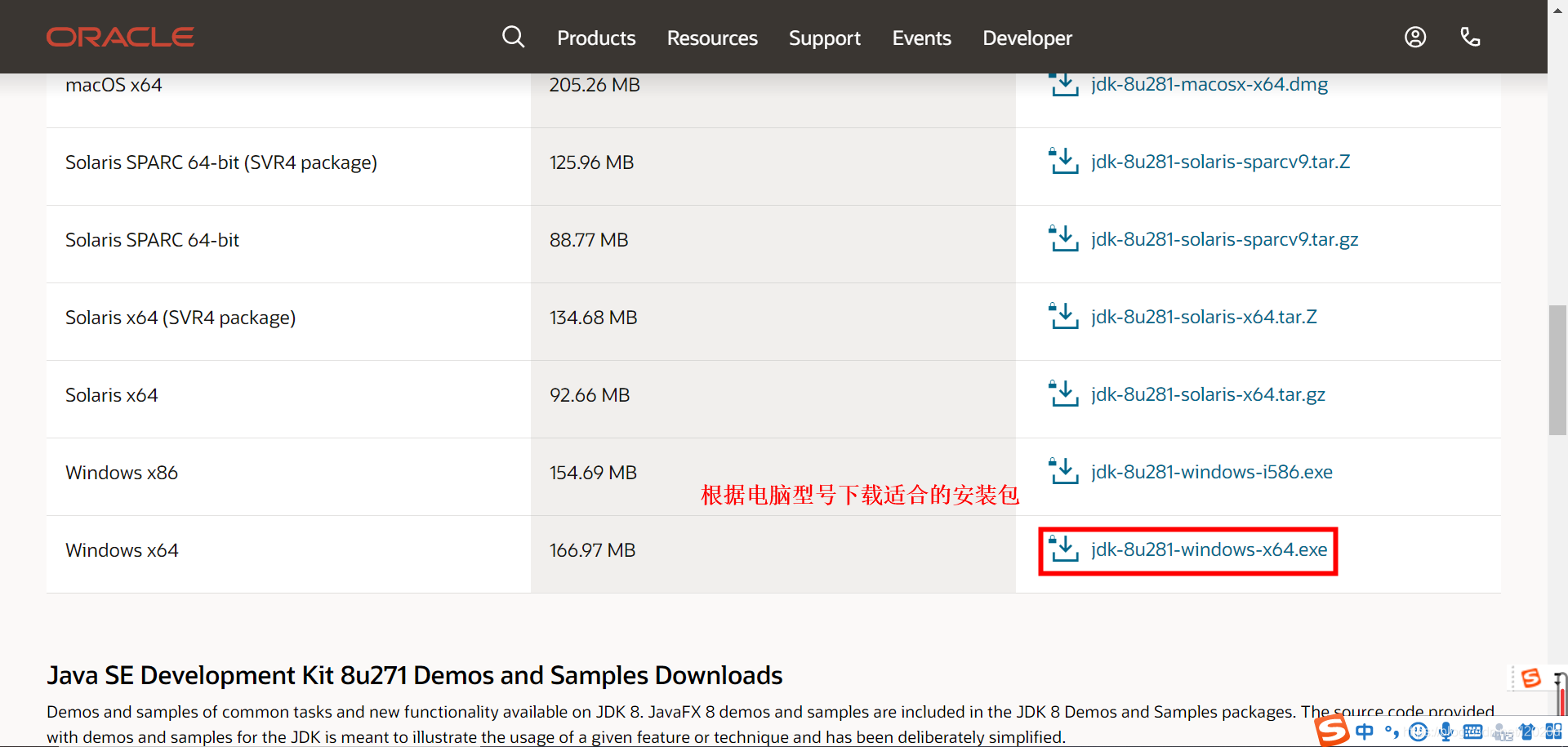The image size is (1568, 747).
Task: Open the site search magnifier
Action: [x=513, y=37]
